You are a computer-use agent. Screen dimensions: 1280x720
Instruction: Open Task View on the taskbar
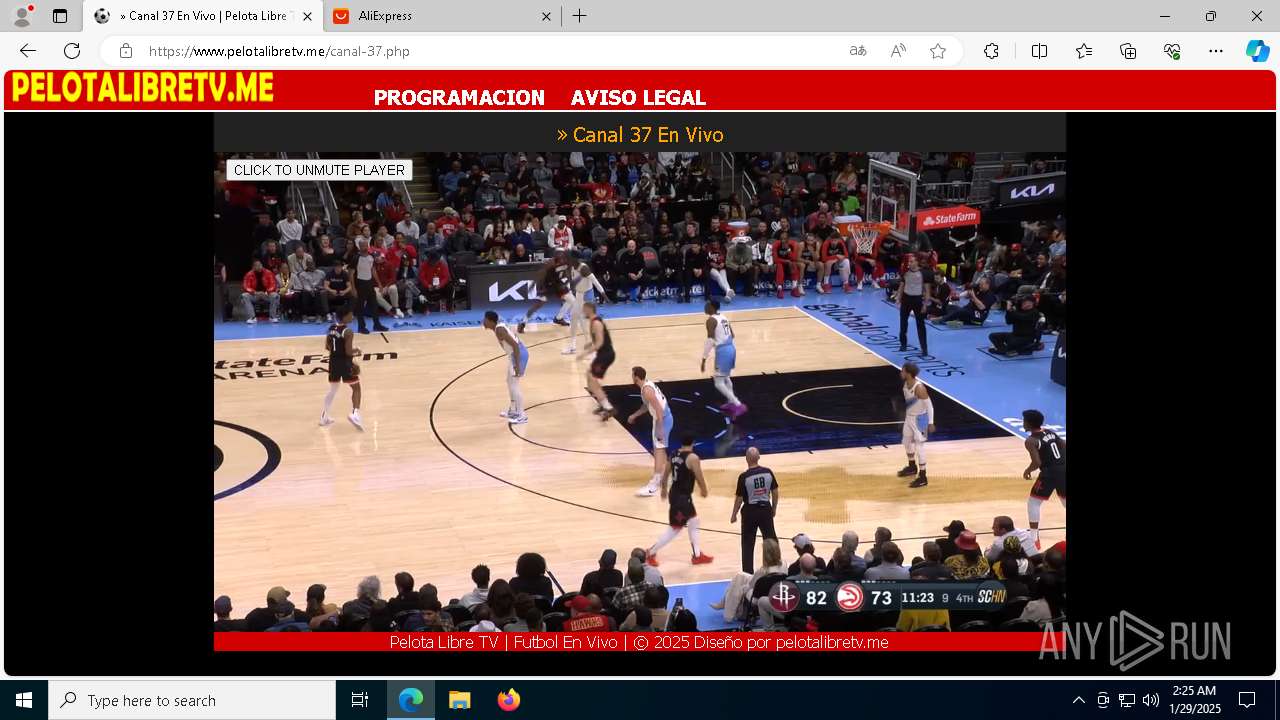(x=360, y=700)
